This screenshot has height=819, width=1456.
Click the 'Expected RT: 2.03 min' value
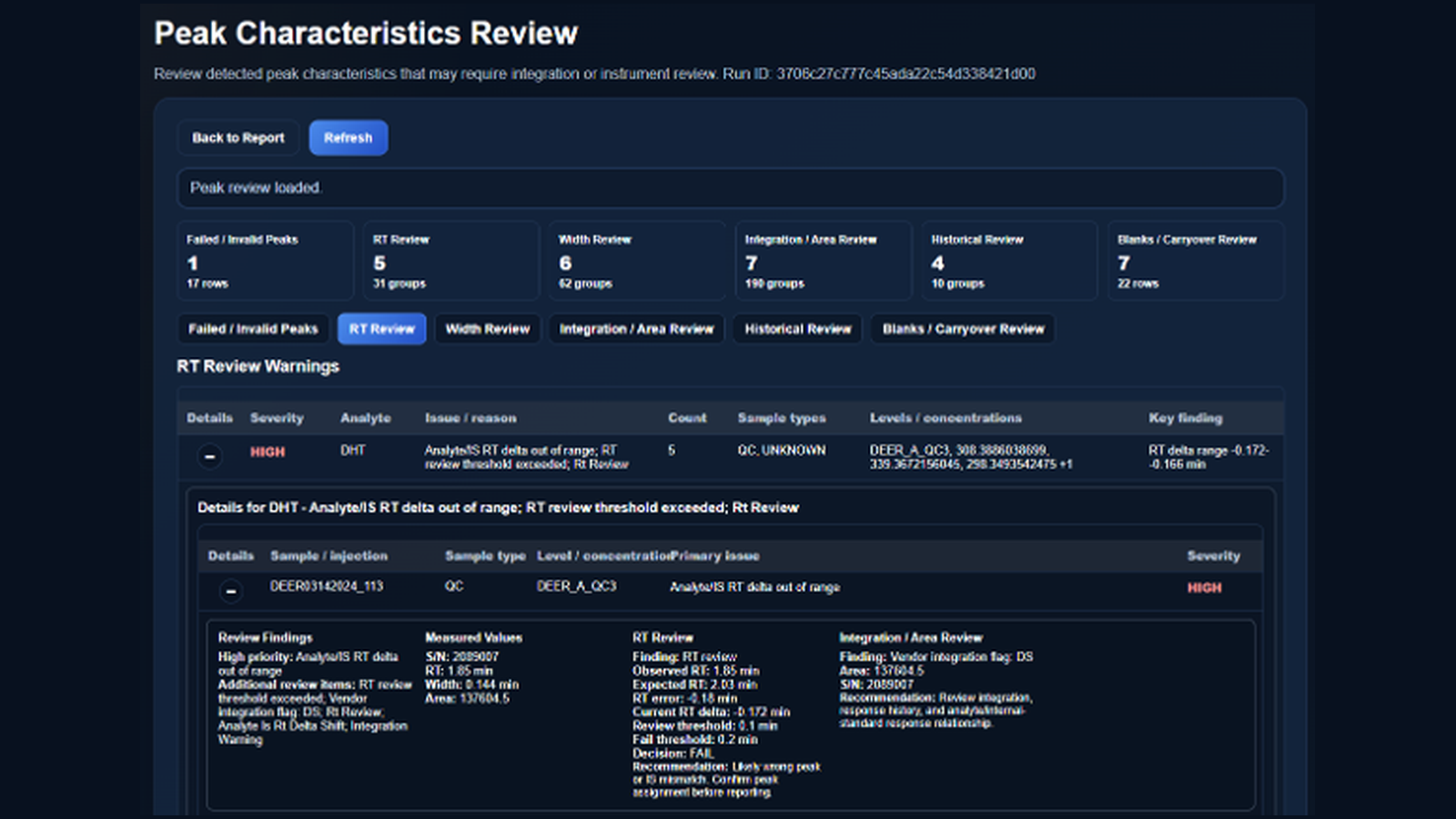(695, 684)
